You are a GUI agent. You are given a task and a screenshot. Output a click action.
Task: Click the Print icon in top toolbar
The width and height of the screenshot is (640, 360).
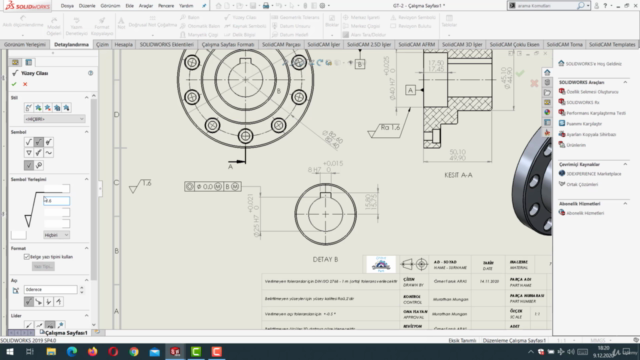coord(266,6)
